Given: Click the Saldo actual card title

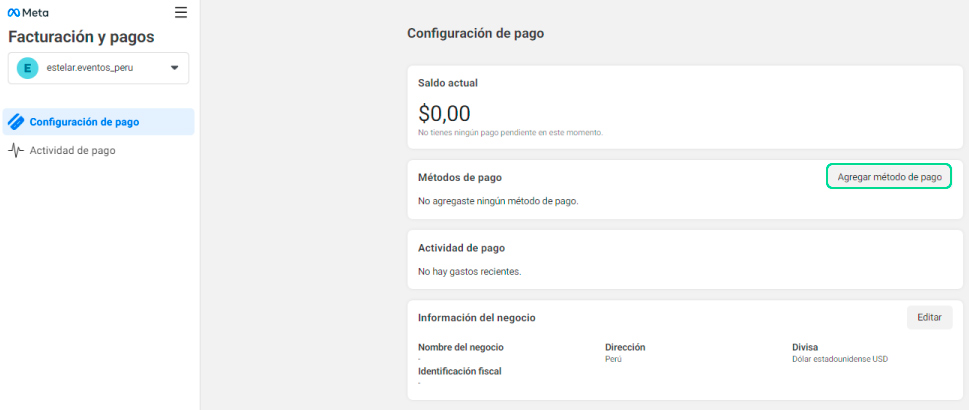Looking at the screenshot, I should 449,82.
